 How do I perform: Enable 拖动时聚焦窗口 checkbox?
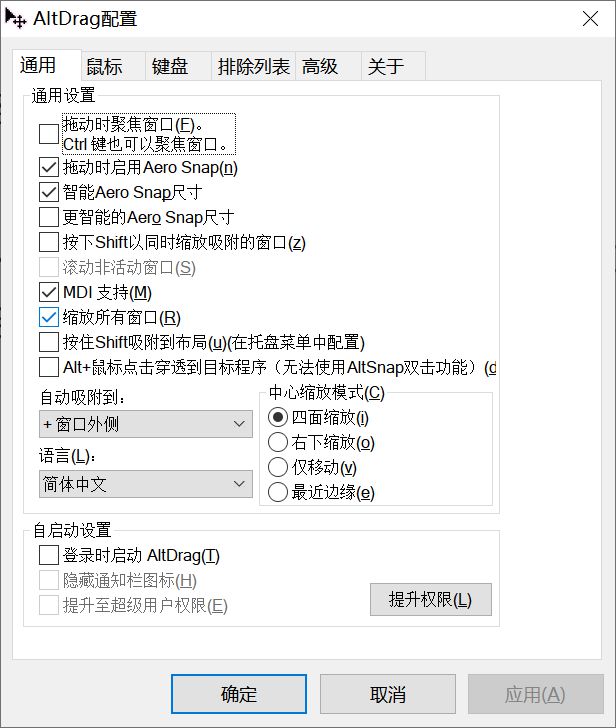[x=49, y=134]
